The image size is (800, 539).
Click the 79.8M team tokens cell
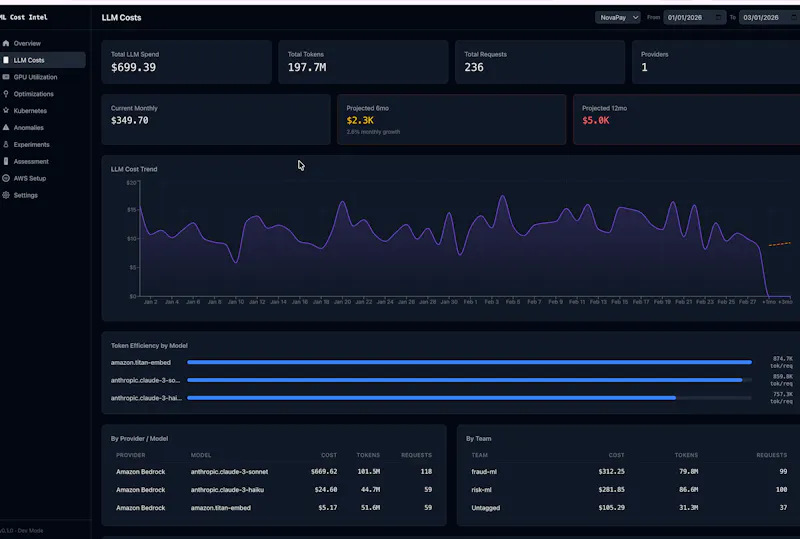(x=689, y=472)
